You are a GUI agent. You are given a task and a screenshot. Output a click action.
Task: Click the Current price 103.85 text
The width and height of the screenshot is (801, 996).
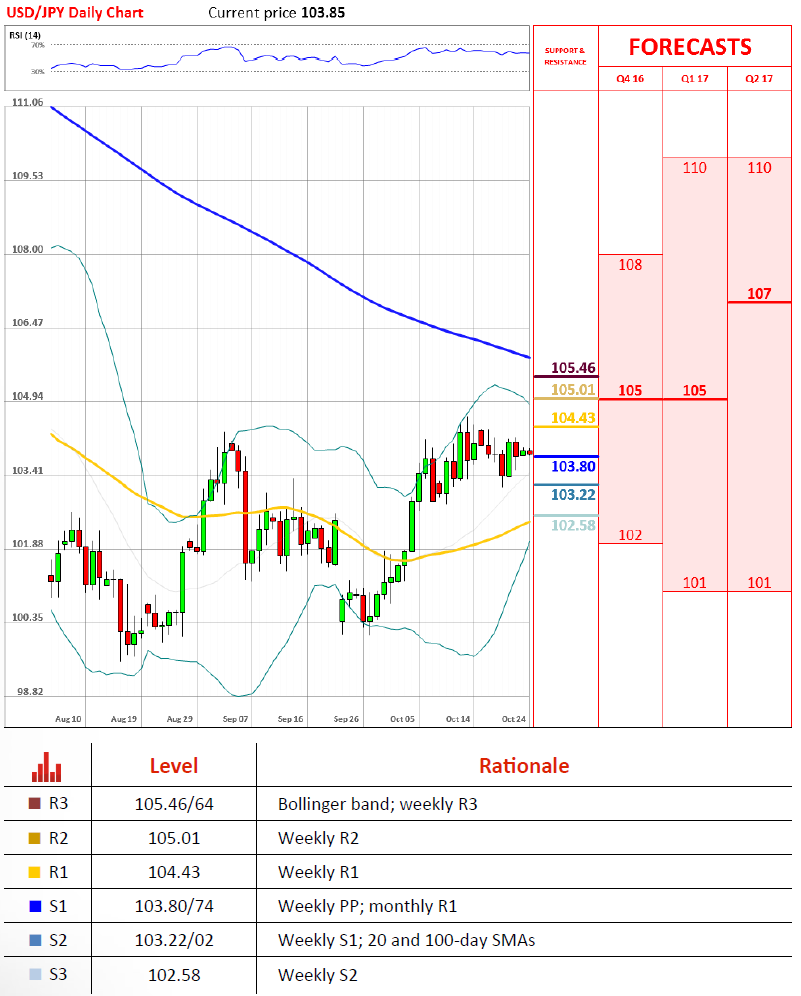[276, 13]
